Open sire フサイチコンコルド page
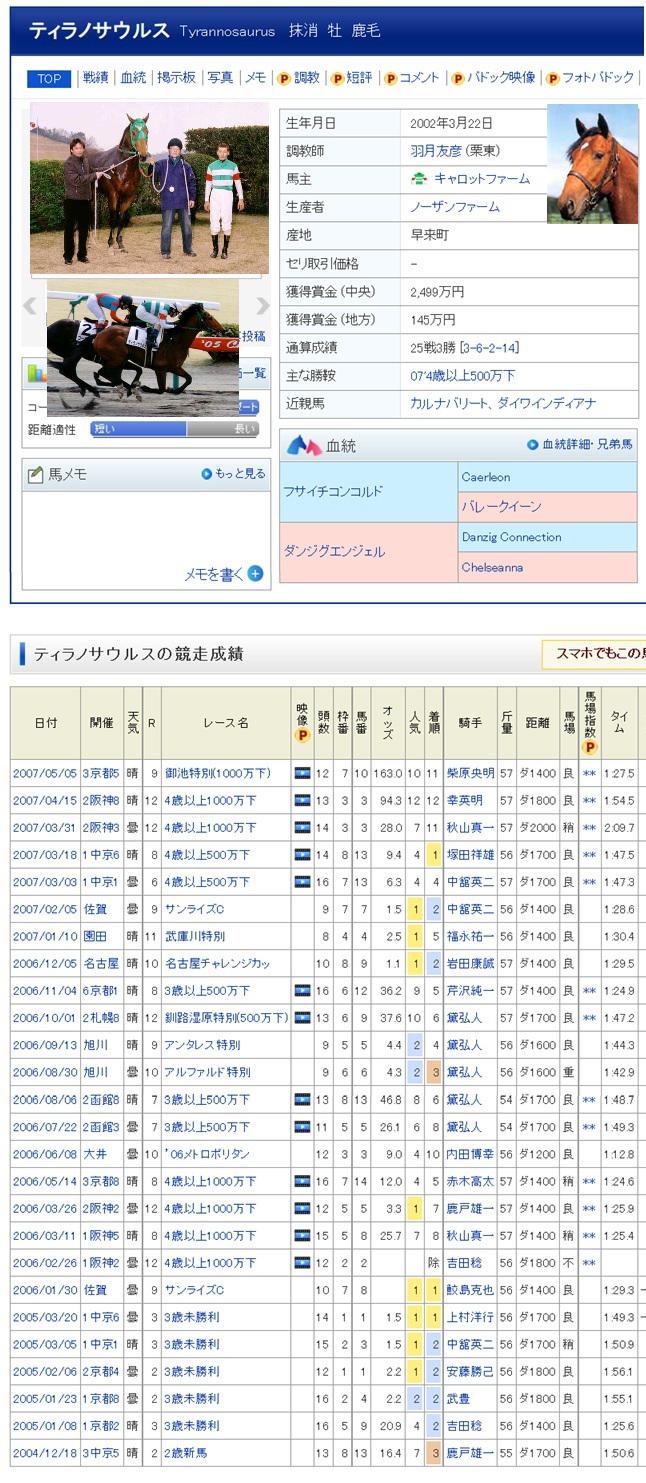Viewport: 646px width, 1483px height. (x=334, y=492)
